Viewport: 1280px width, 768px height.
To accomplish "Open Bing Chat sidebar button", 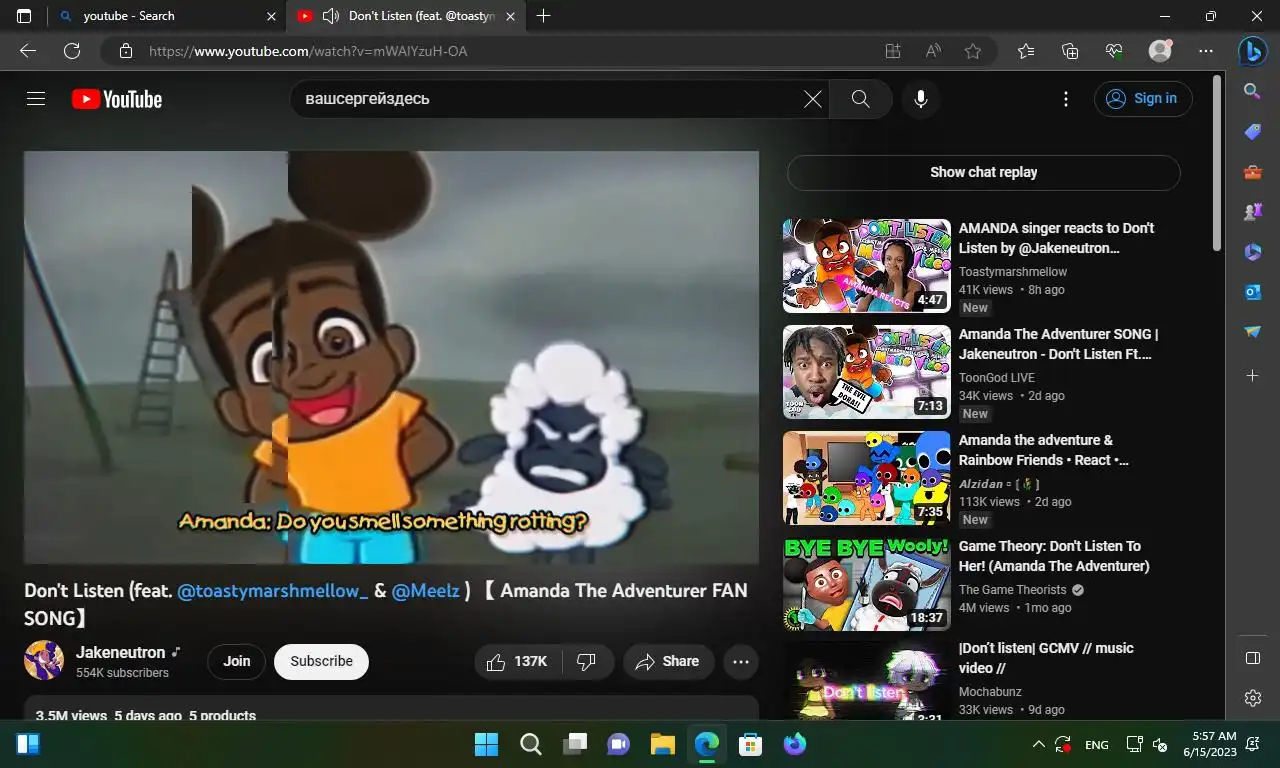I will [1253, 51].
